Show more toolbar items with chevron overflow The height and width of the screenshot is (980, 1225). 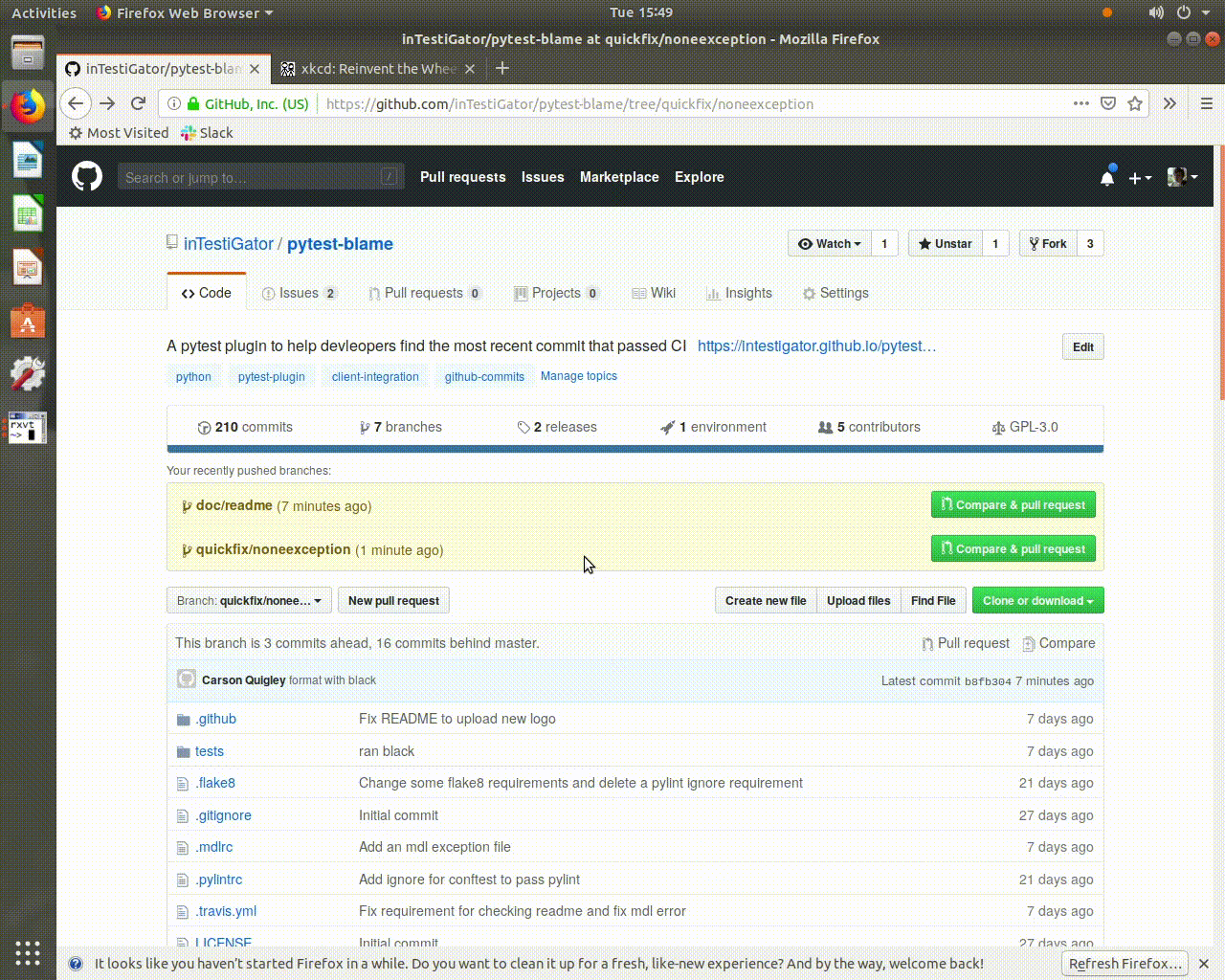pos(1169,103)
